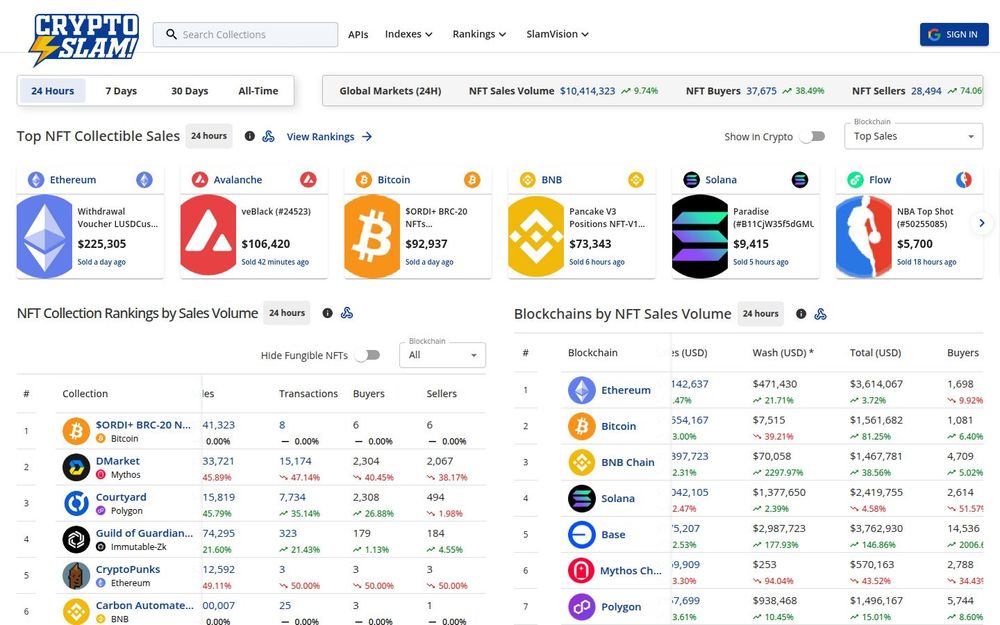Click the Carbon Automate collection BNB icon
The image size is (1000, 625).
pos(76,611)
